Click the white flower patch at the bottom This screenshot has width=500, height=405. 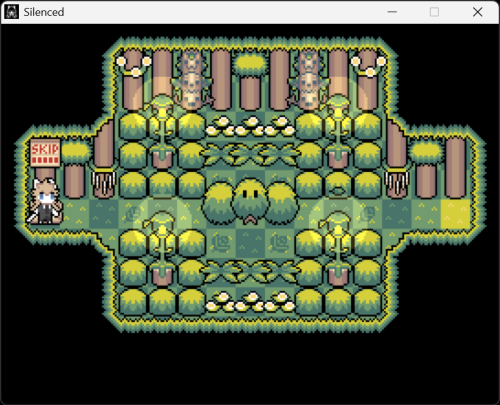point(250,302)
